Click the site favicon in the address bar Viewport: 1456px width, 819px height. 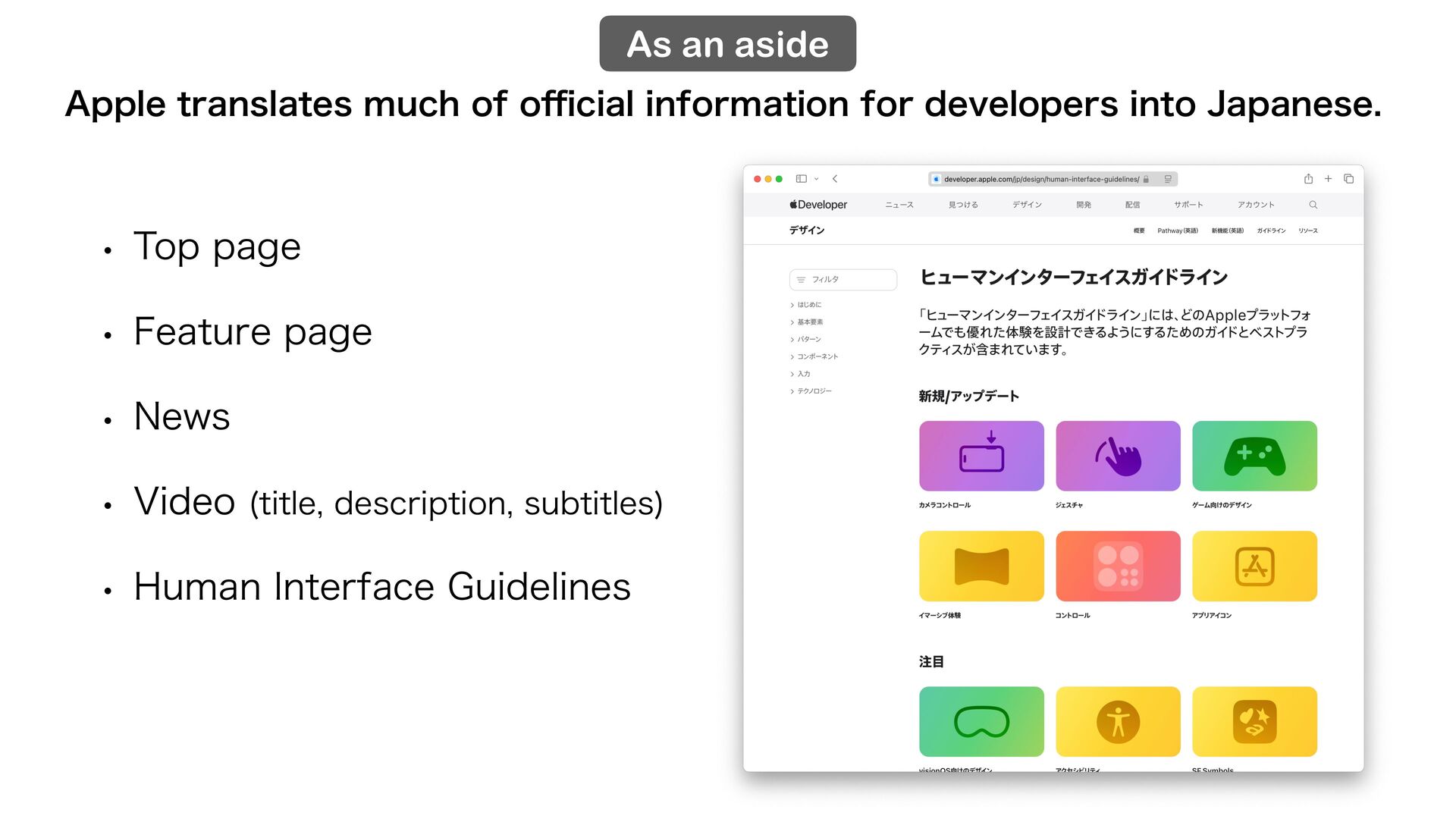(937, 180)
